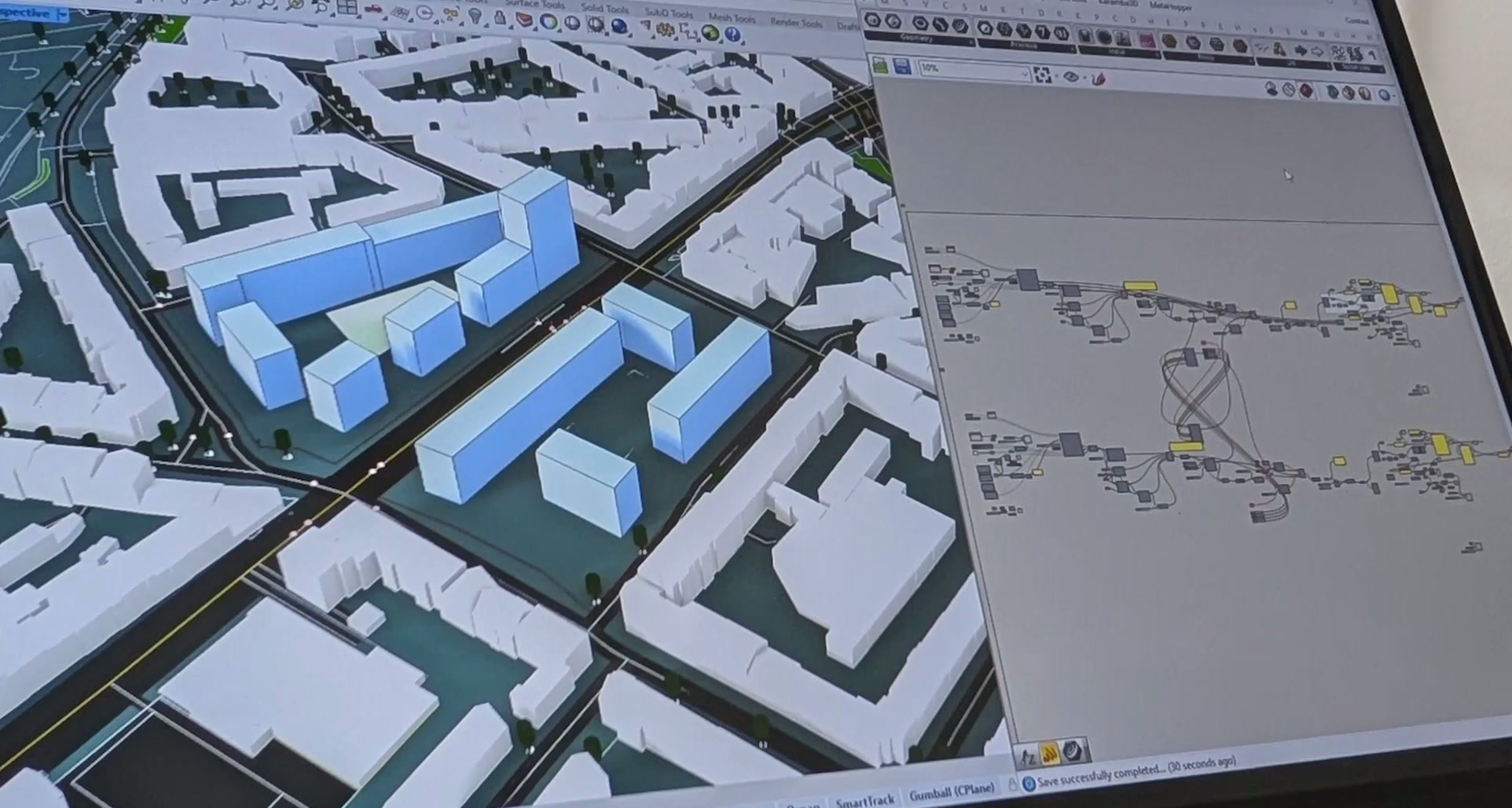This screenshot has width=1512, height=808.
Task: Open Rhino help with the blue question-mark icon
Action: coord(733,35)
